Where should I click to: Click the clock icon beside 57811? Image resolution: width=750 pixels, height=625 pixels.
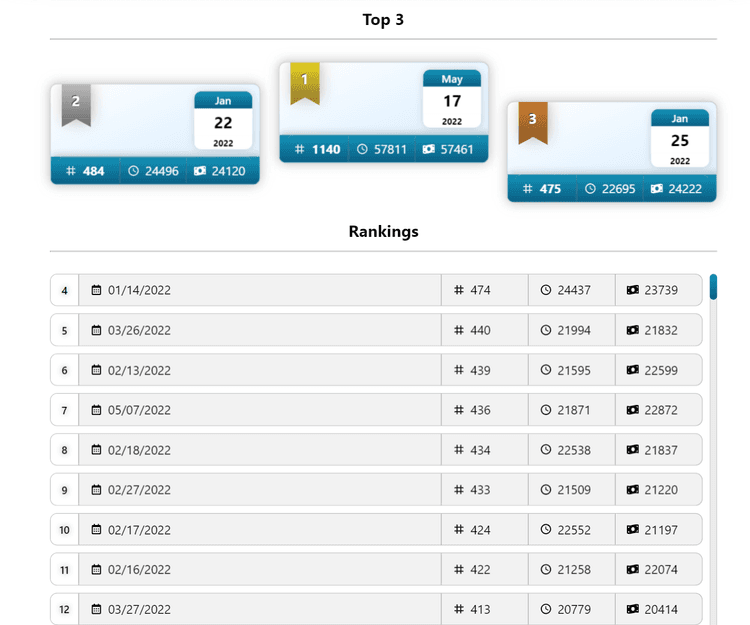click(x=362, y=149)
